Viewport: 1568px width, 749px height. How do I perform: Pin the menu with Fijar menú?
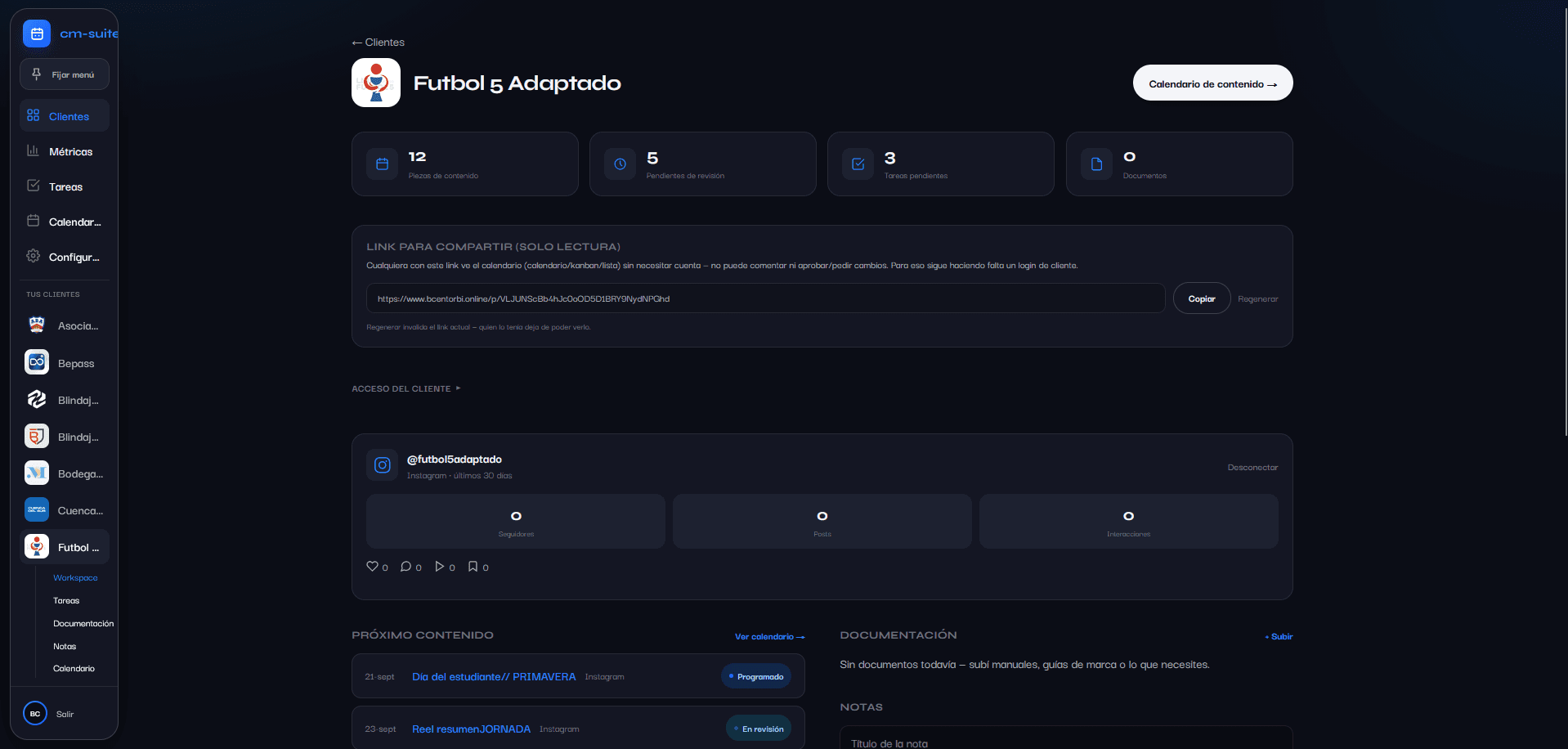(65, 74)
